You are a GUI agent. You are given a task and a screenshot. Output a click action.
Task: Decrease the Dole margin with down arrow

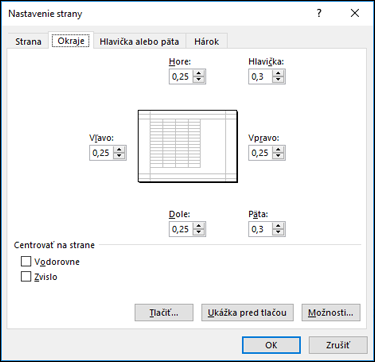point(199,232)
